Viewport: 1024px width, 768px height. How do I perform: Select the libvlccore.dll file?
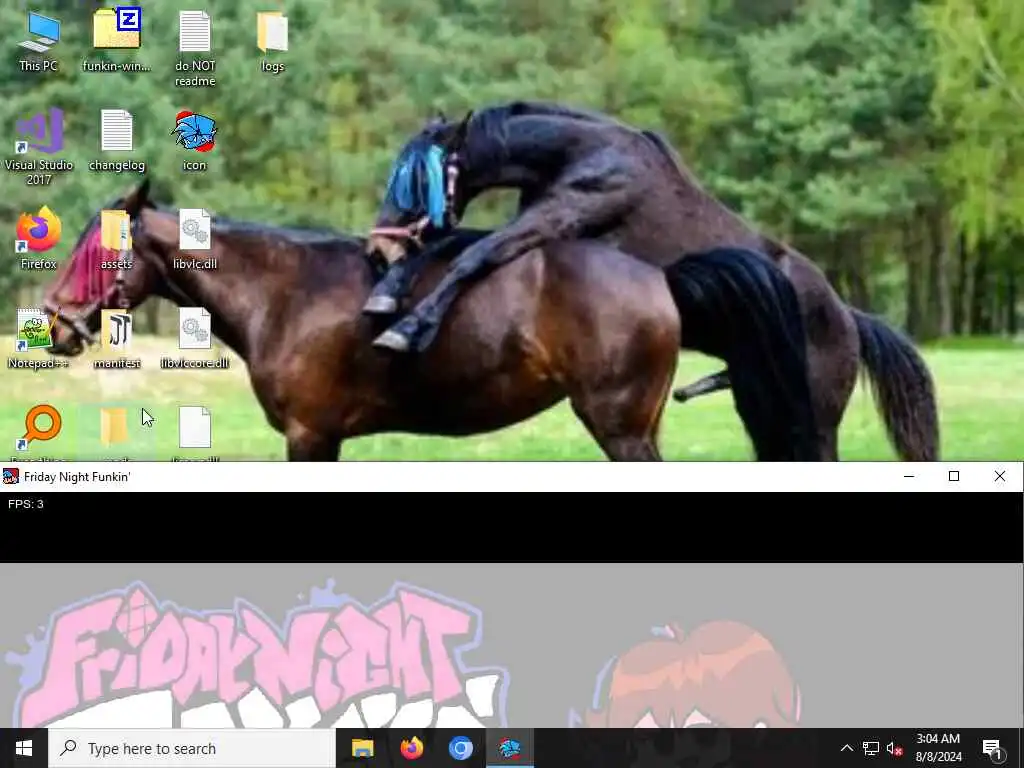(x=195, y=338)
